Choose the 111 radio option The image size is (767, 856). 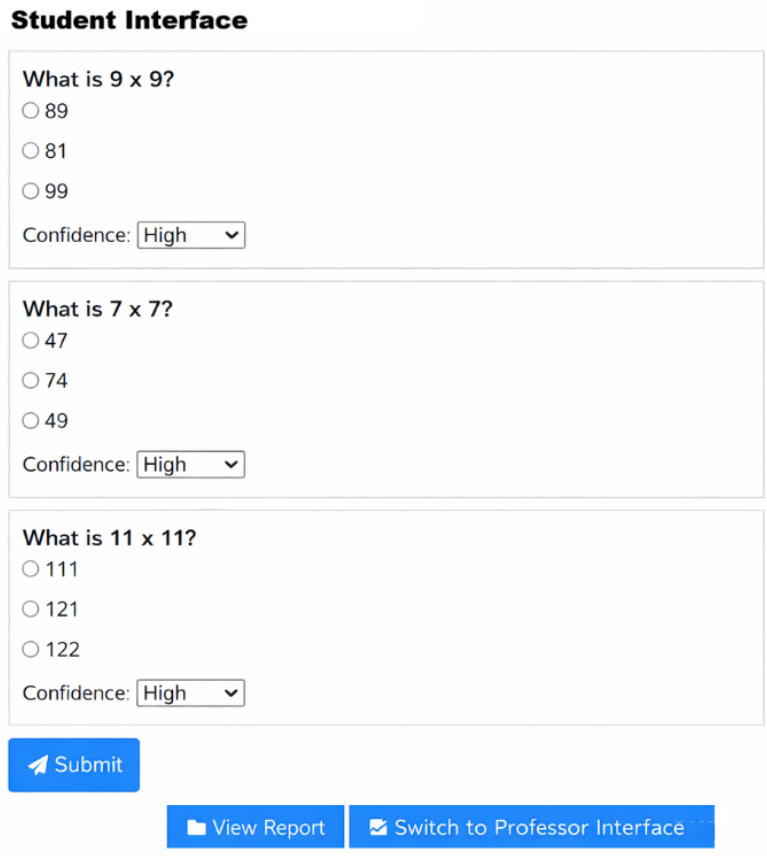pyautogui.click(x=31, y=569)
